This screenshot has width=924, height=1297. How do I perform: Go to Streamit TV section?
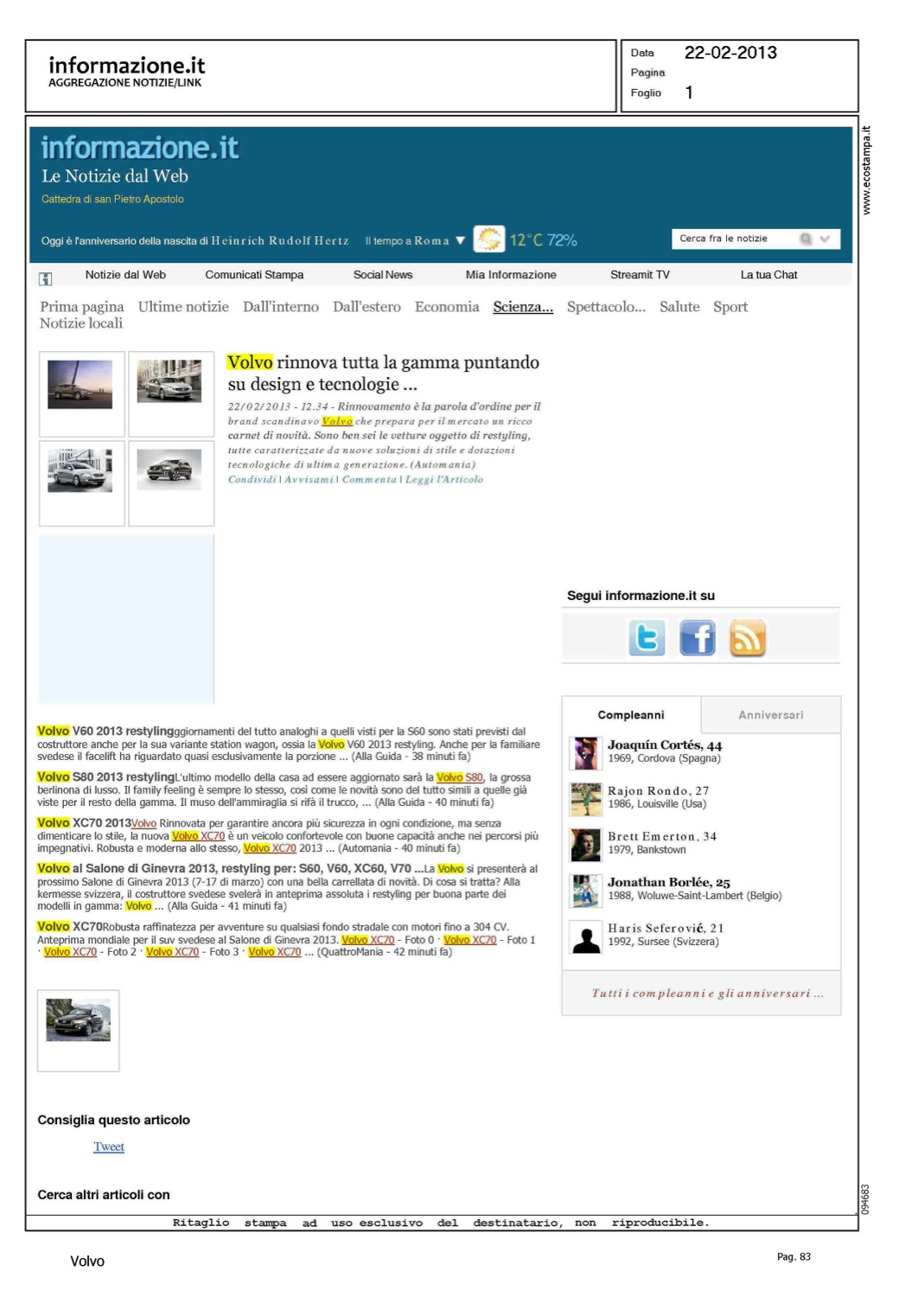tap(640, 275)
